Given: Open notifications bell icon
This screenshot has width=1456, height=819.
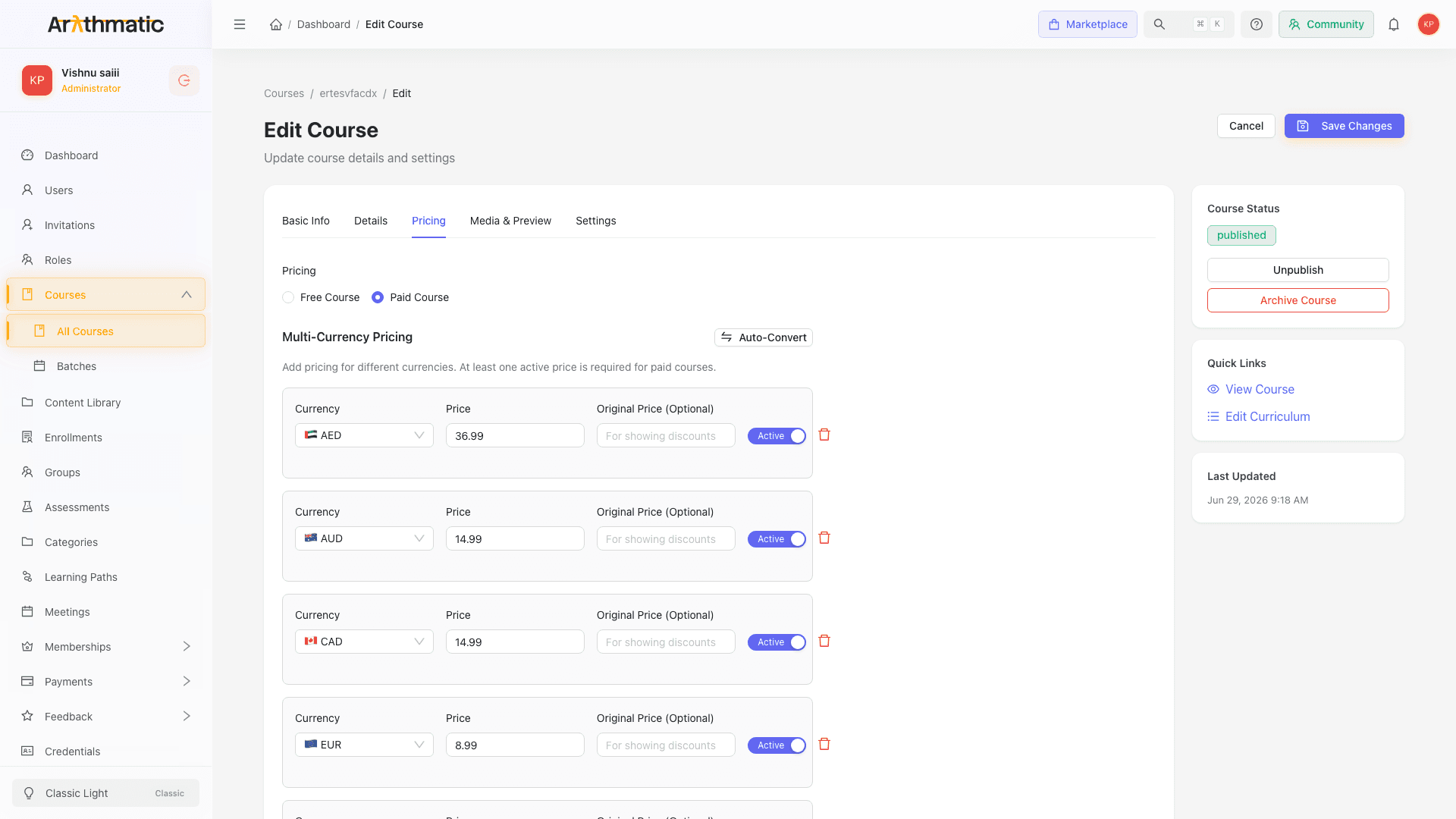Looking at the screenshot, I should (1394, 24).
